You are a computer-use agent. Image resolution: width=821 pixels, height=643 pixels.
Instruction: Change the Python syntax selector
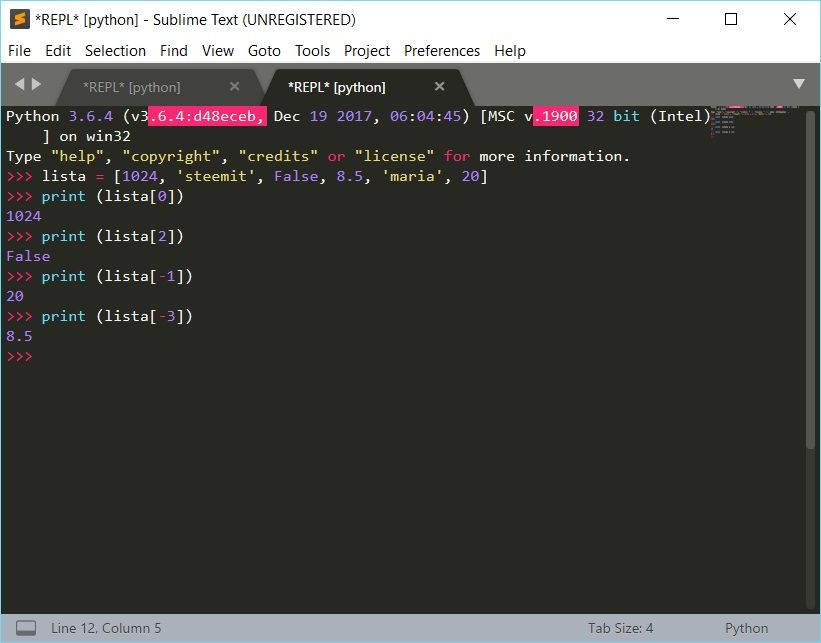[x=746, y=628]
